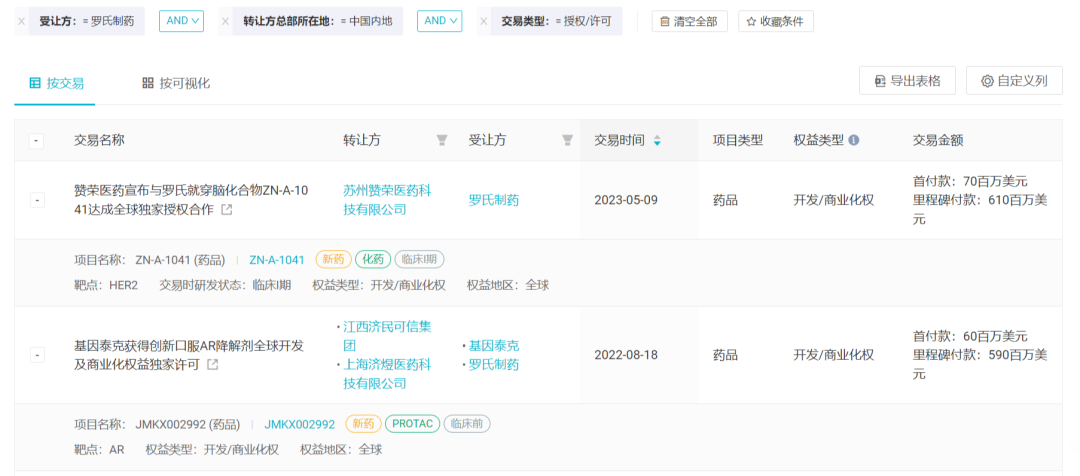The image size is (1080, 476).
Task: Open 罗氏制药 link in 2022-08-18 row
Action: pos(494,365)
